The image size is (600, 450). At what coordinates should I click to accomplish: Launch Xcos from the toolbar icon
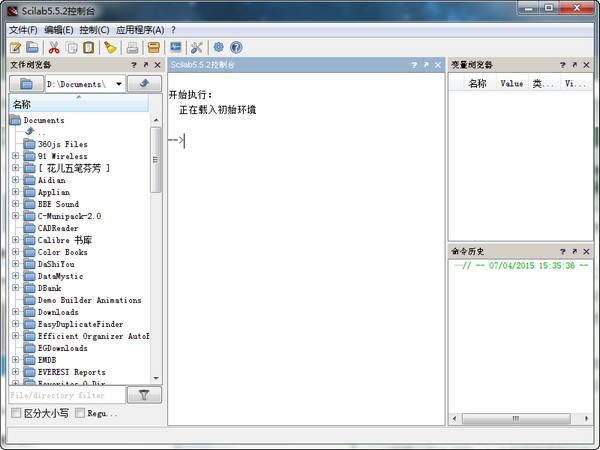(176, 47)
